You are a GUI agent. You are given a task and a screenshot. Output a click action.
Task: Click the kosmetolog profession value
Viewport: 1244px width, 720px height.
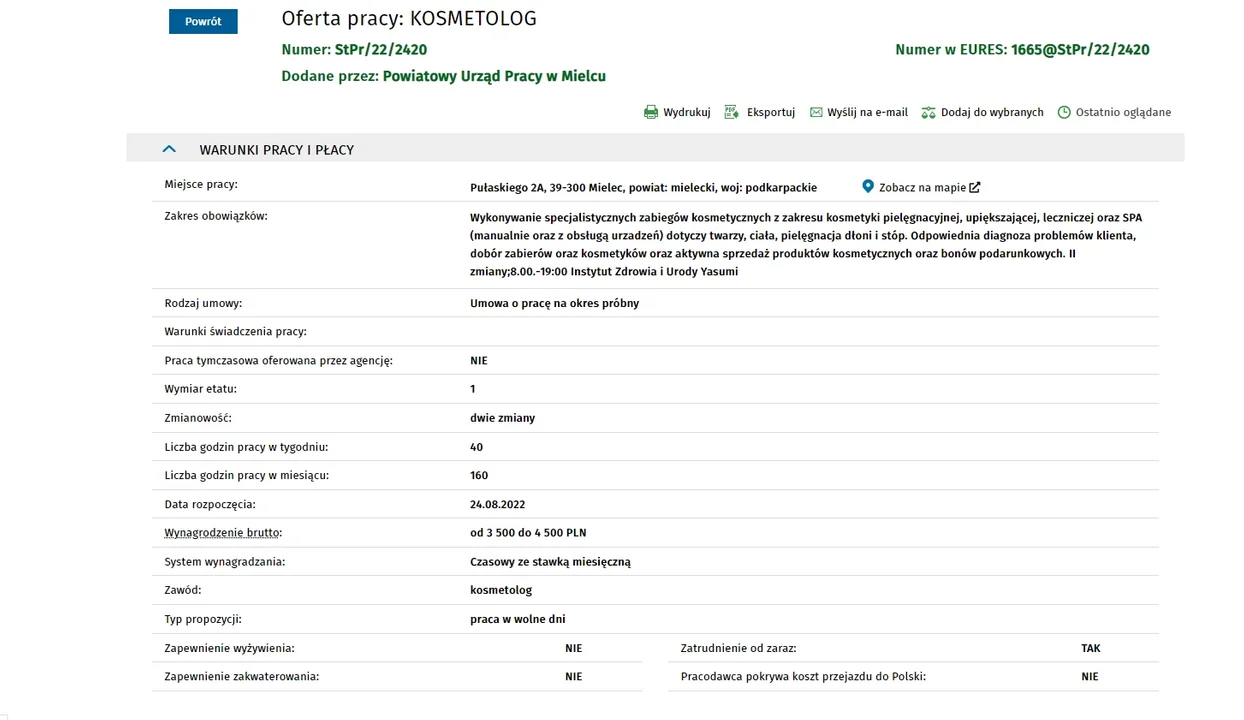point(501,590)
